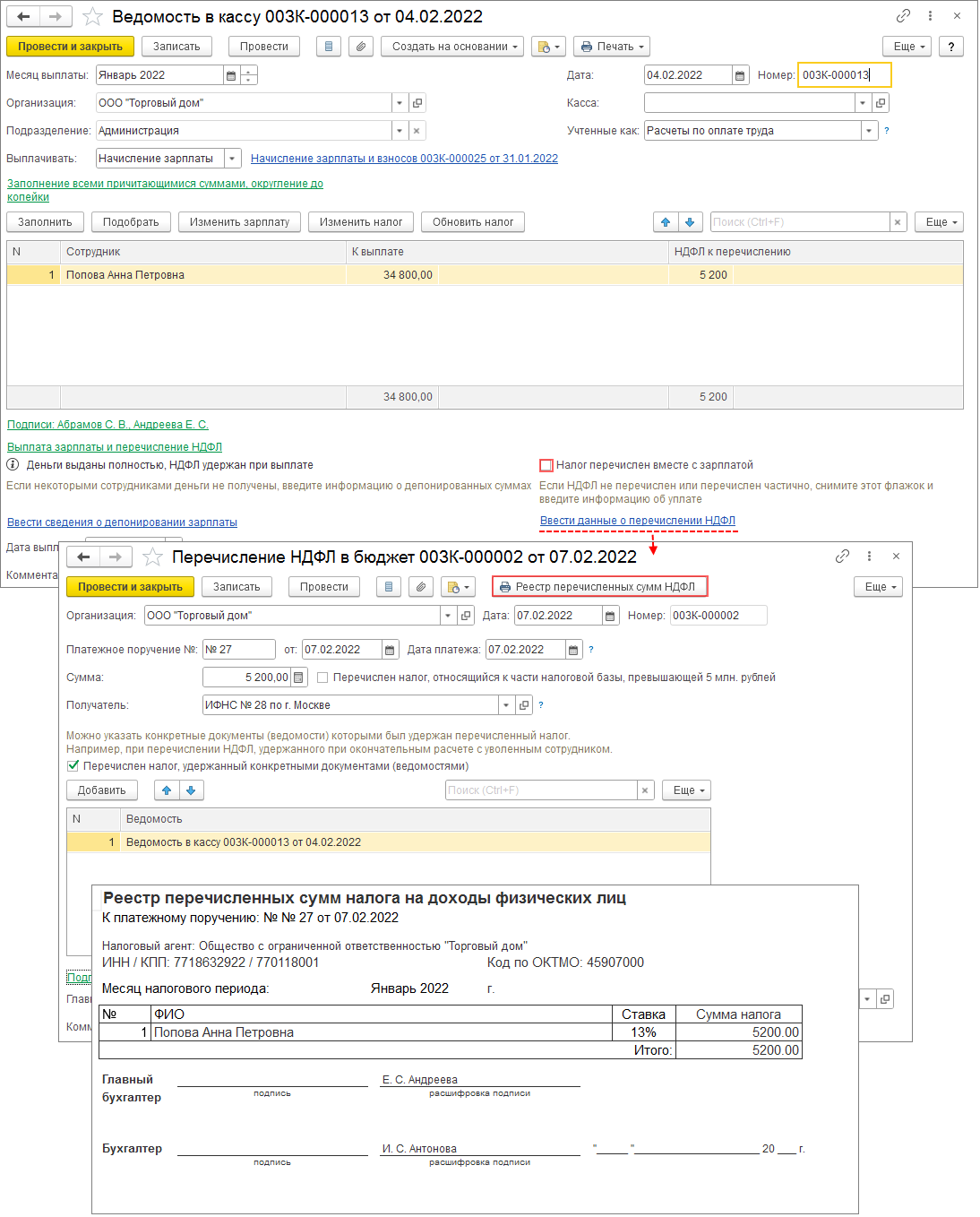
Task: Move row down in Перечисление НДФЛ table
Action: 191,790
